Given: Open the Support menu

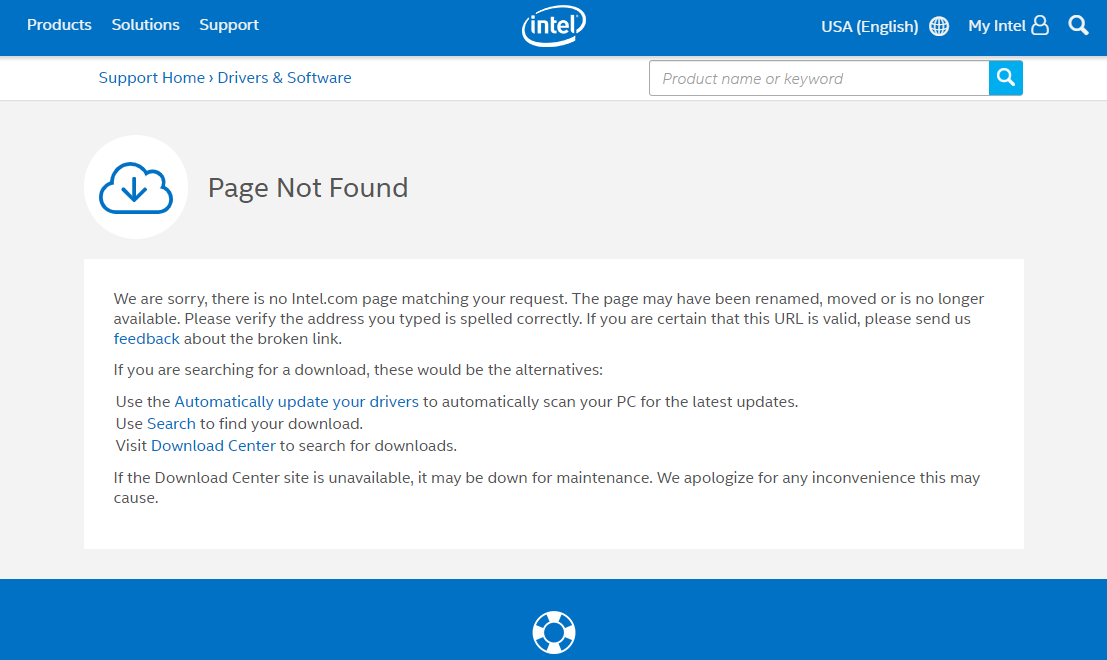Looking at the screenshot, I should coord(229,25).
